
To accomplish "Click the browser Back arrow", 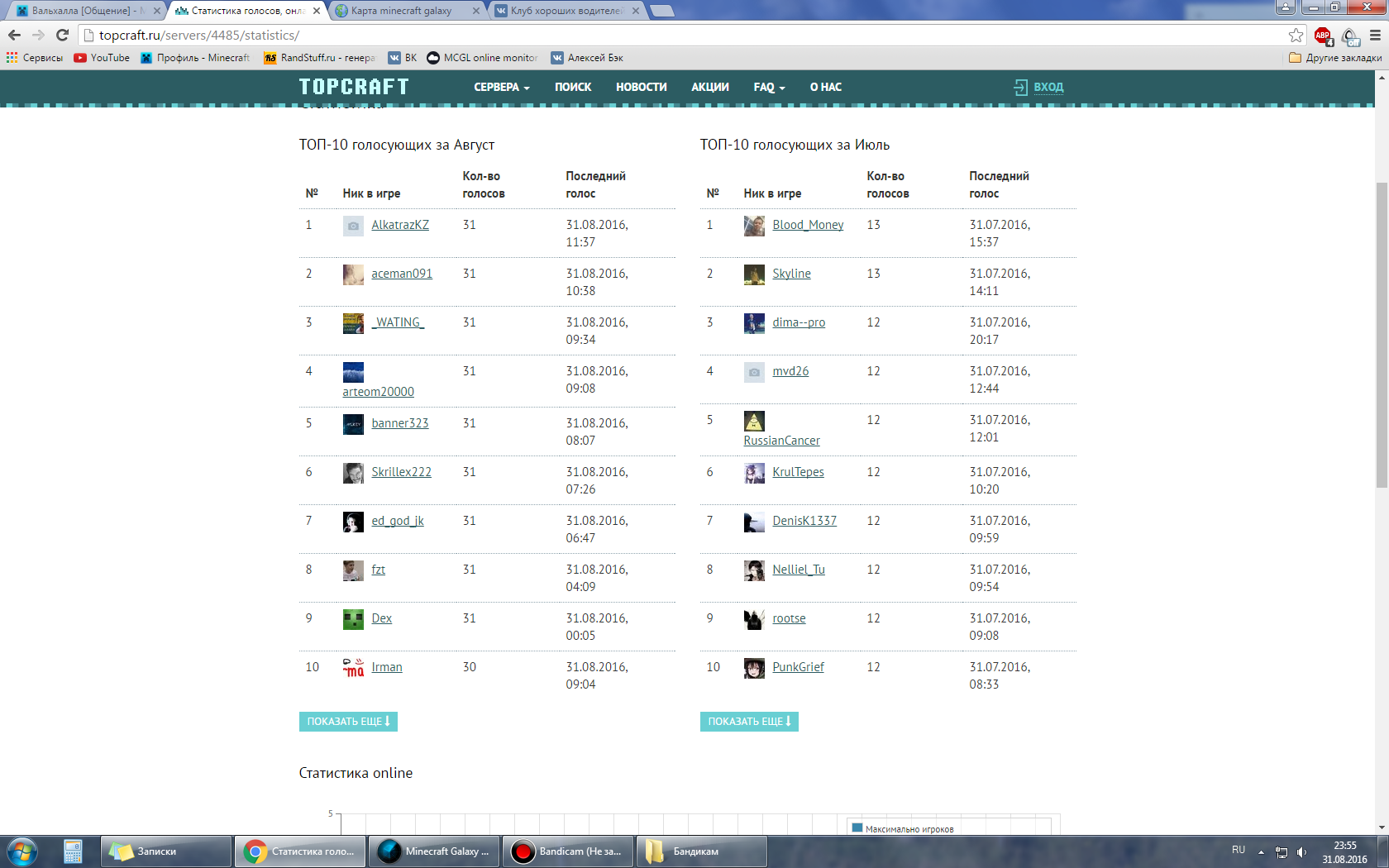I will (x=14, y=35).
